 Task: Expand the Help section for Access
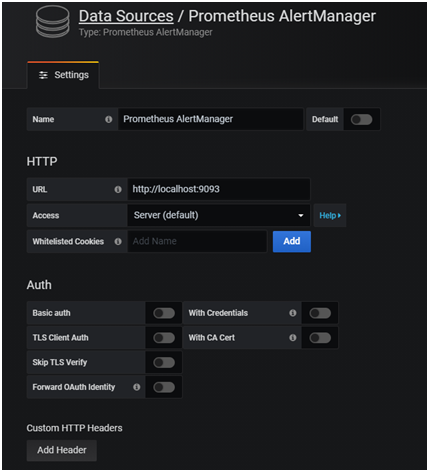click(330, 215)
